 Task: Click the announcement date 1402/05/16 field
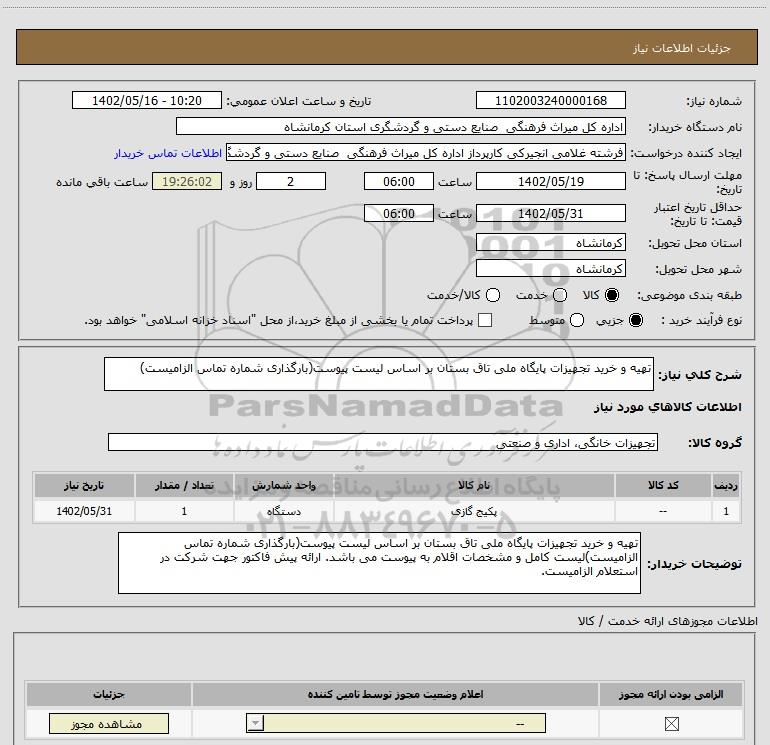coord(147,100)
